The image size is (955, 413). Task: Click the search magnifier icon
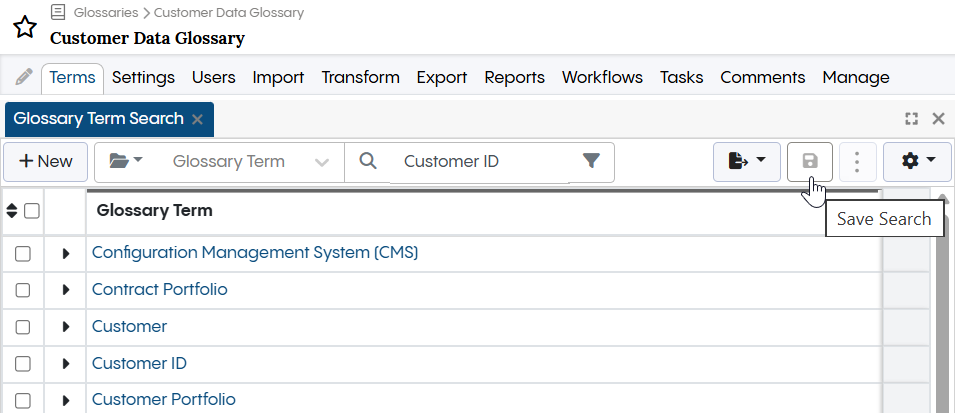[368, 161]
